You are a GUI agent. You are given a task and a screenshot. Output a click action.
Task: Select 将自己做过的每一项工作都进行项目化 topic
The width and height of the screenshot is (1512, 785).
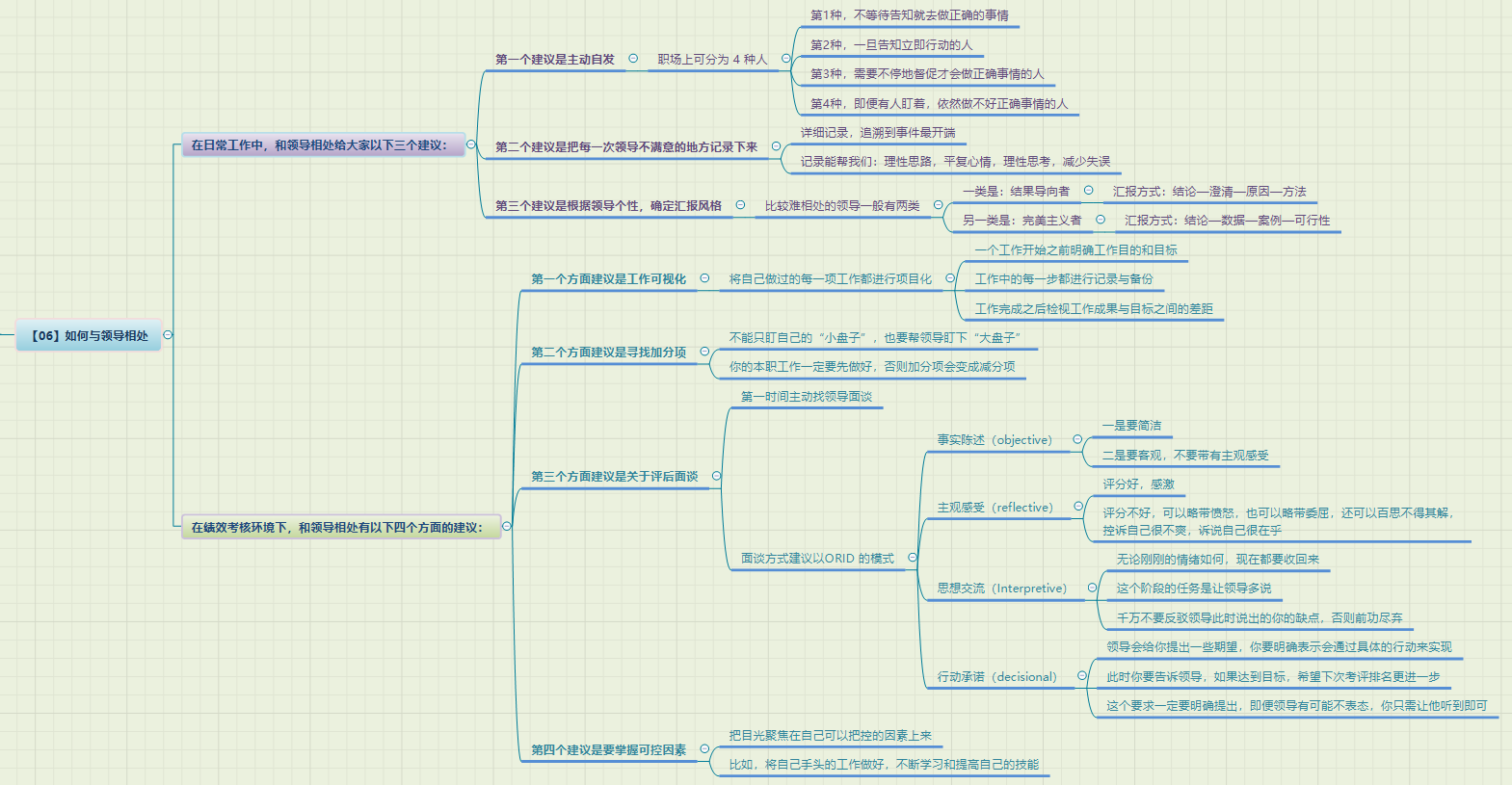click(x=831, y=279)
